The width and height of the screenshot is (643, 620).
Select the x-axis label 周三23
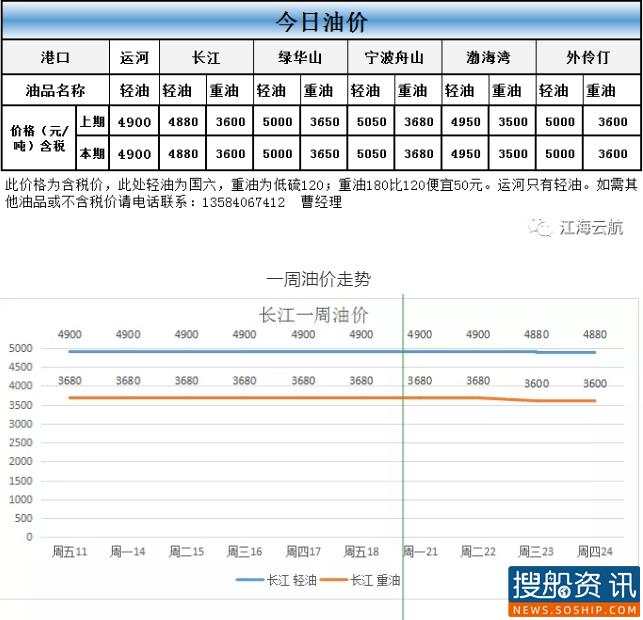536,552
